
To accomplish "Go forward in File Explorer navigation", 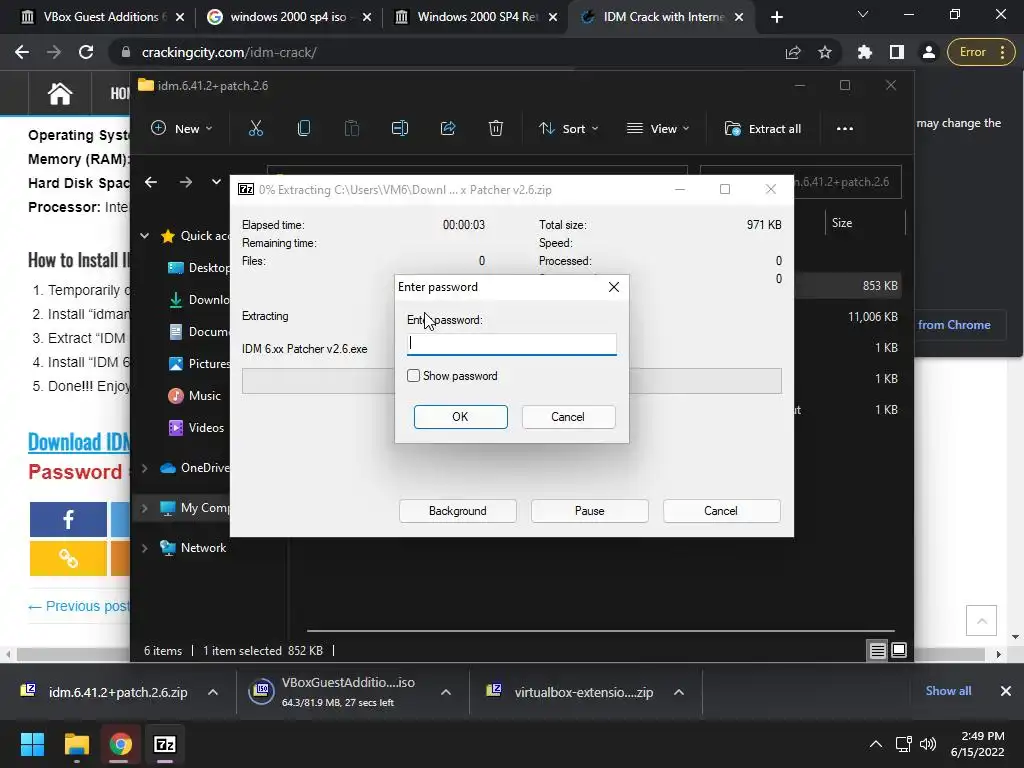I will (x=185, y=182).
